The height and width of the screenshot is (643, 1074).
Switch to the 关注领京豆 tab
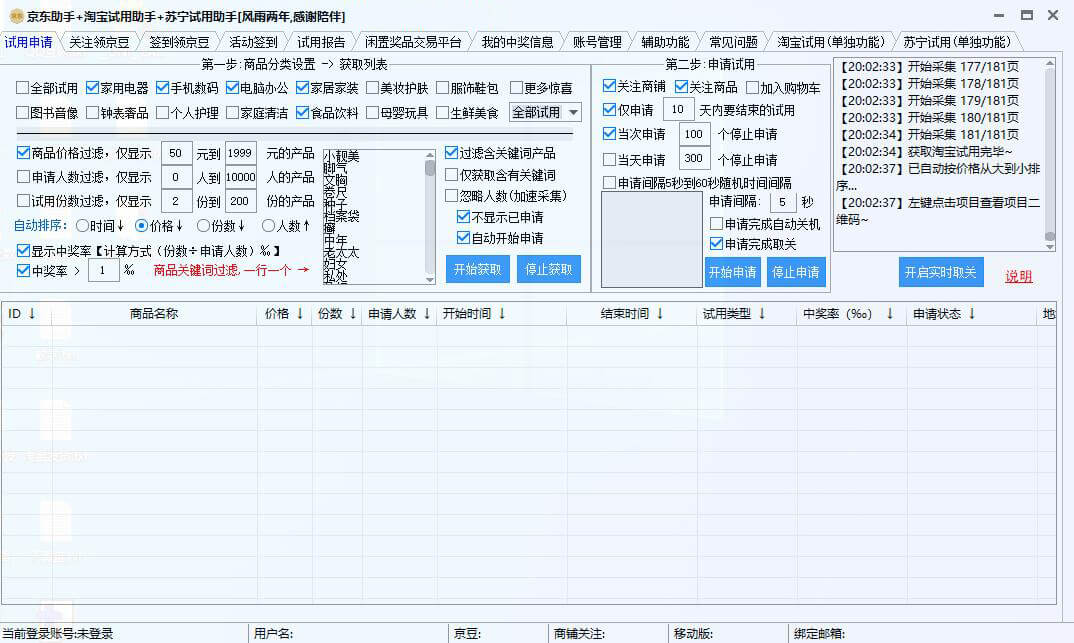click(99, 42)
